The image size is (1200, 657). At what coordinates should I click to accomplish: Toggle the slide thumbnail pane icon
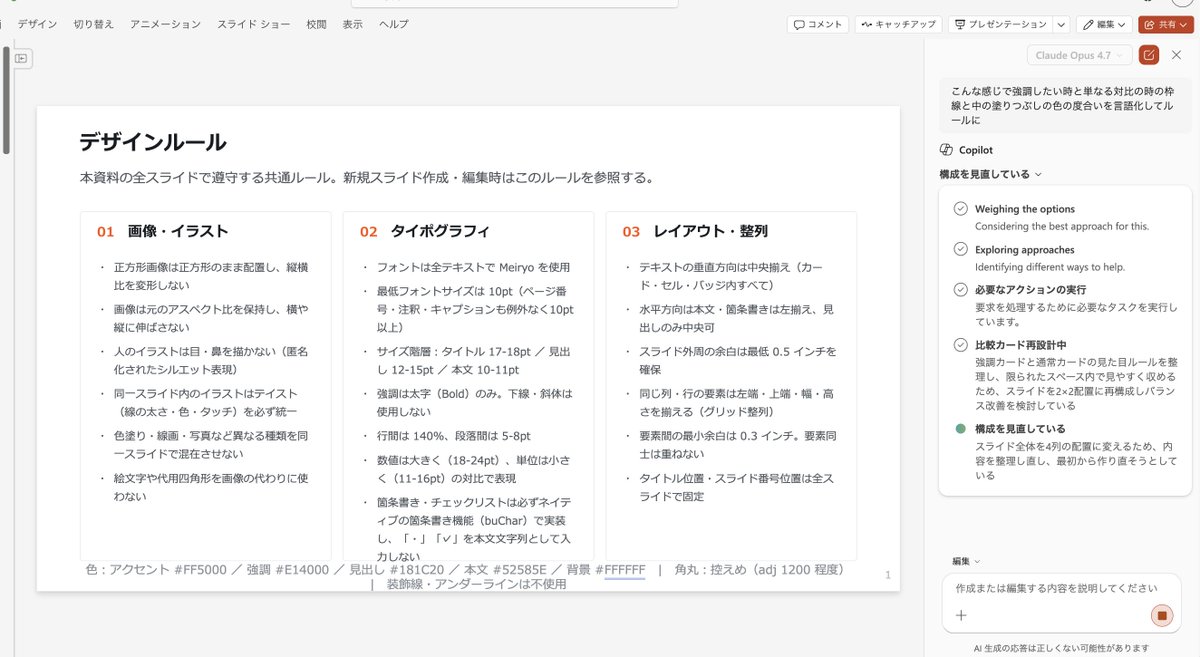[x=22, y=59]
